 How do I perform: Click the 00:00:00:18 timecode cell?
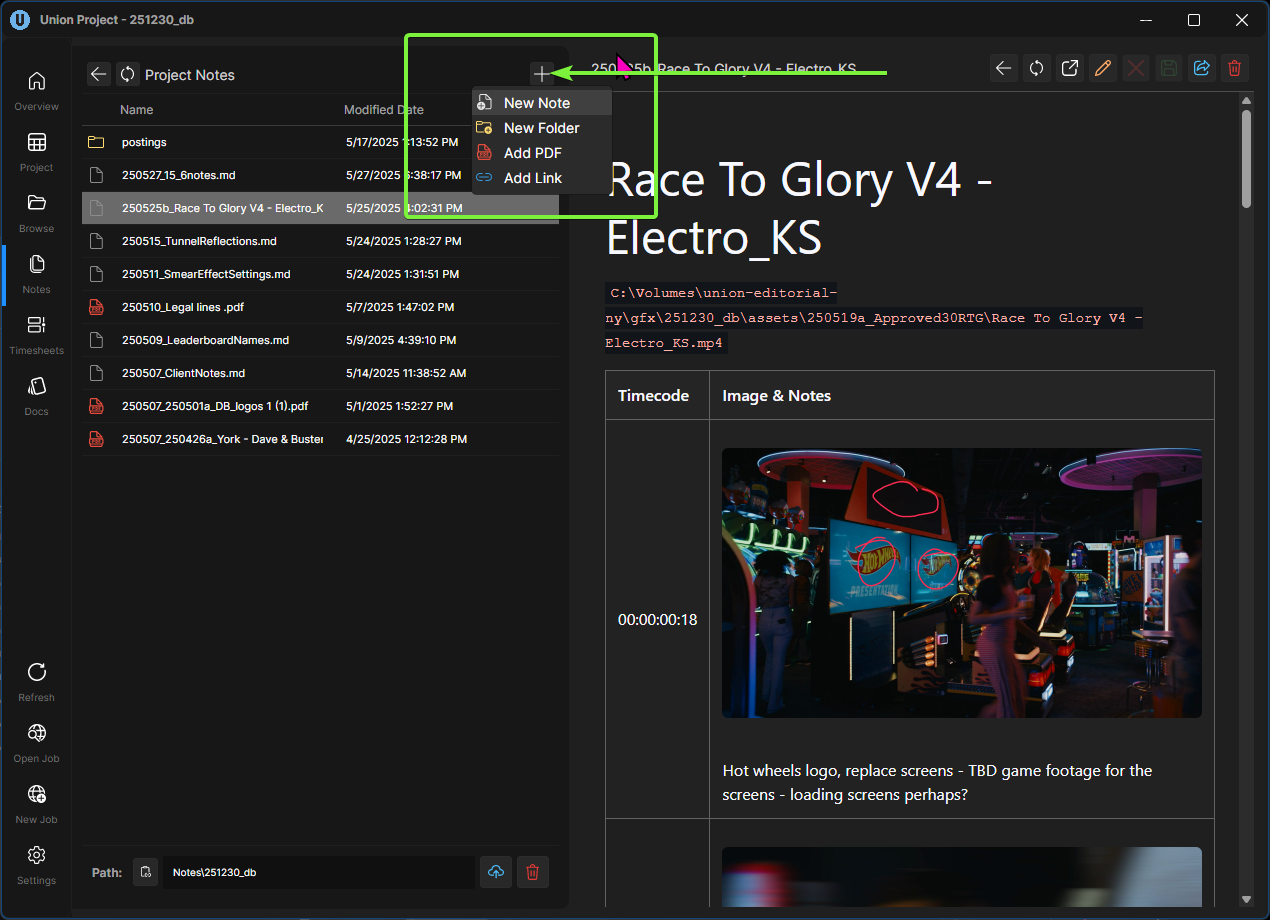pos(657,619)
